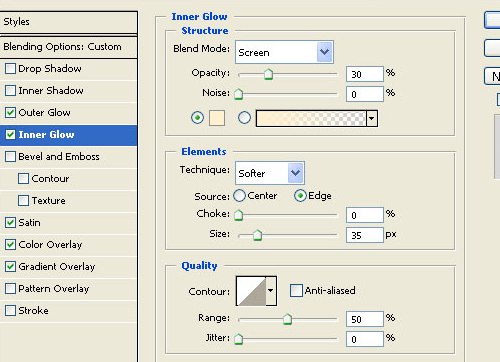Choose Edge as glow source
The width and height of the screenshot is (500, 362).
pos(300,196)
